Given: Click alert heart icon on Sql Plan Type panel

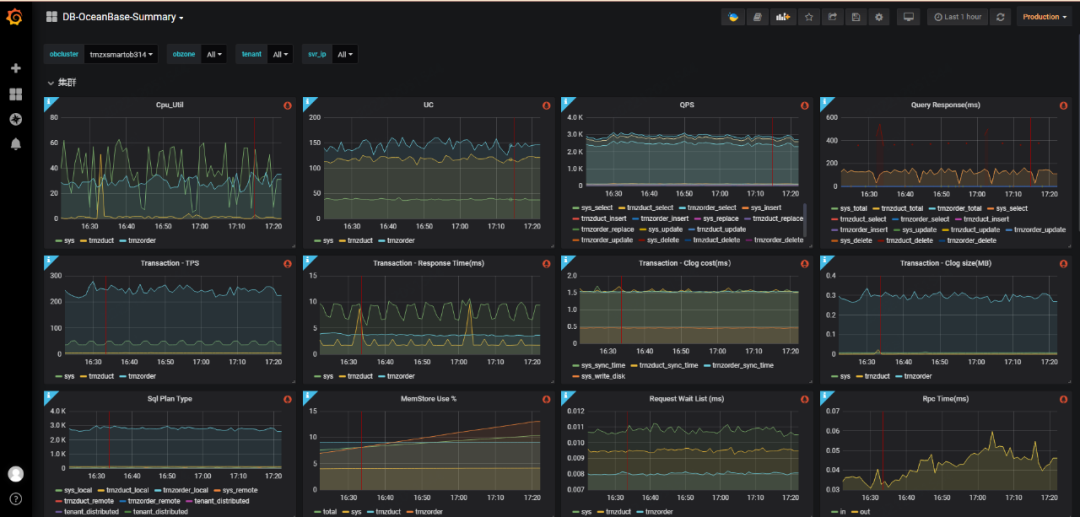Looking at the screenshot, I should coord(287,399).
